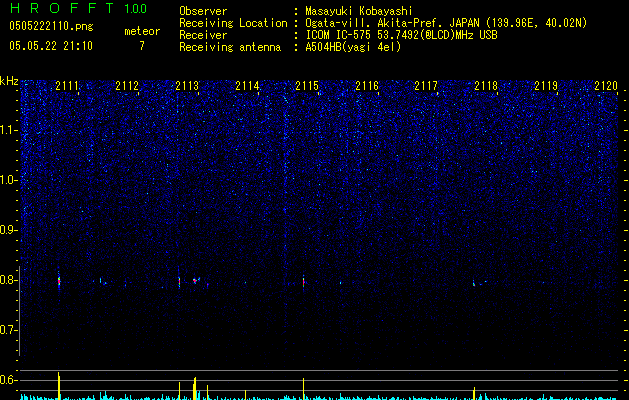Click the 2118 time marker
The height and width of the screenshot is (400, 629).
pos(486,85)
